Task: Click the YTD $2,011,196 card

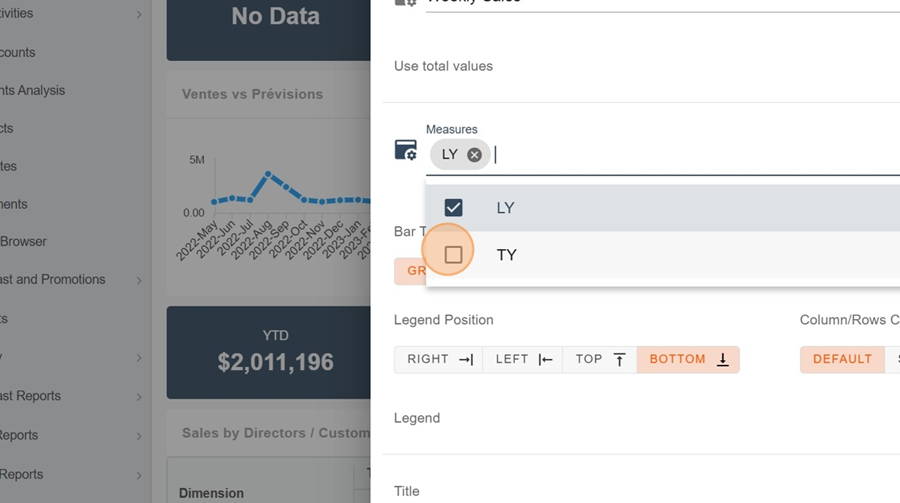Action: [275, 349]
